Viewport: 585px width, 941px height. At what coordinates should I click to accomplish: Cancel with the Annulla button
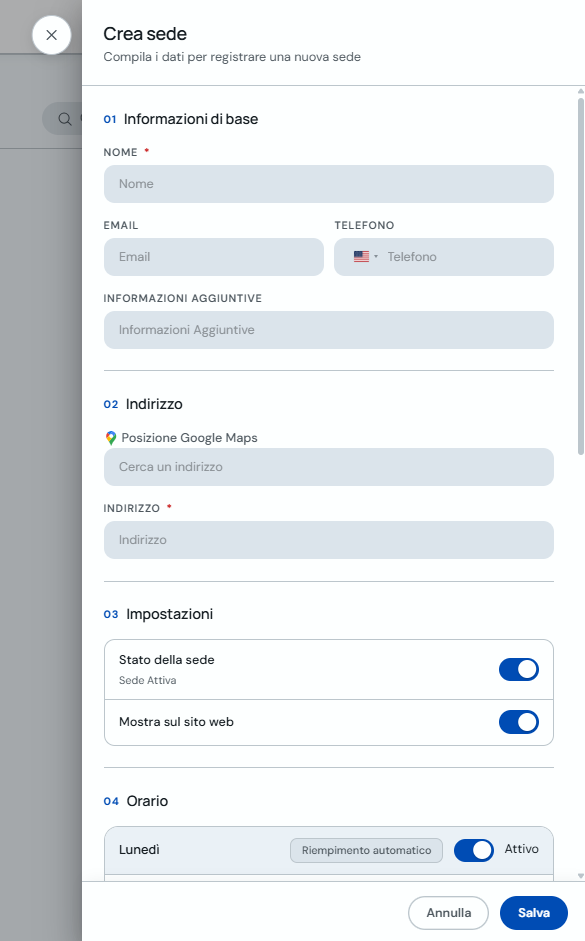tap(449, 913)
